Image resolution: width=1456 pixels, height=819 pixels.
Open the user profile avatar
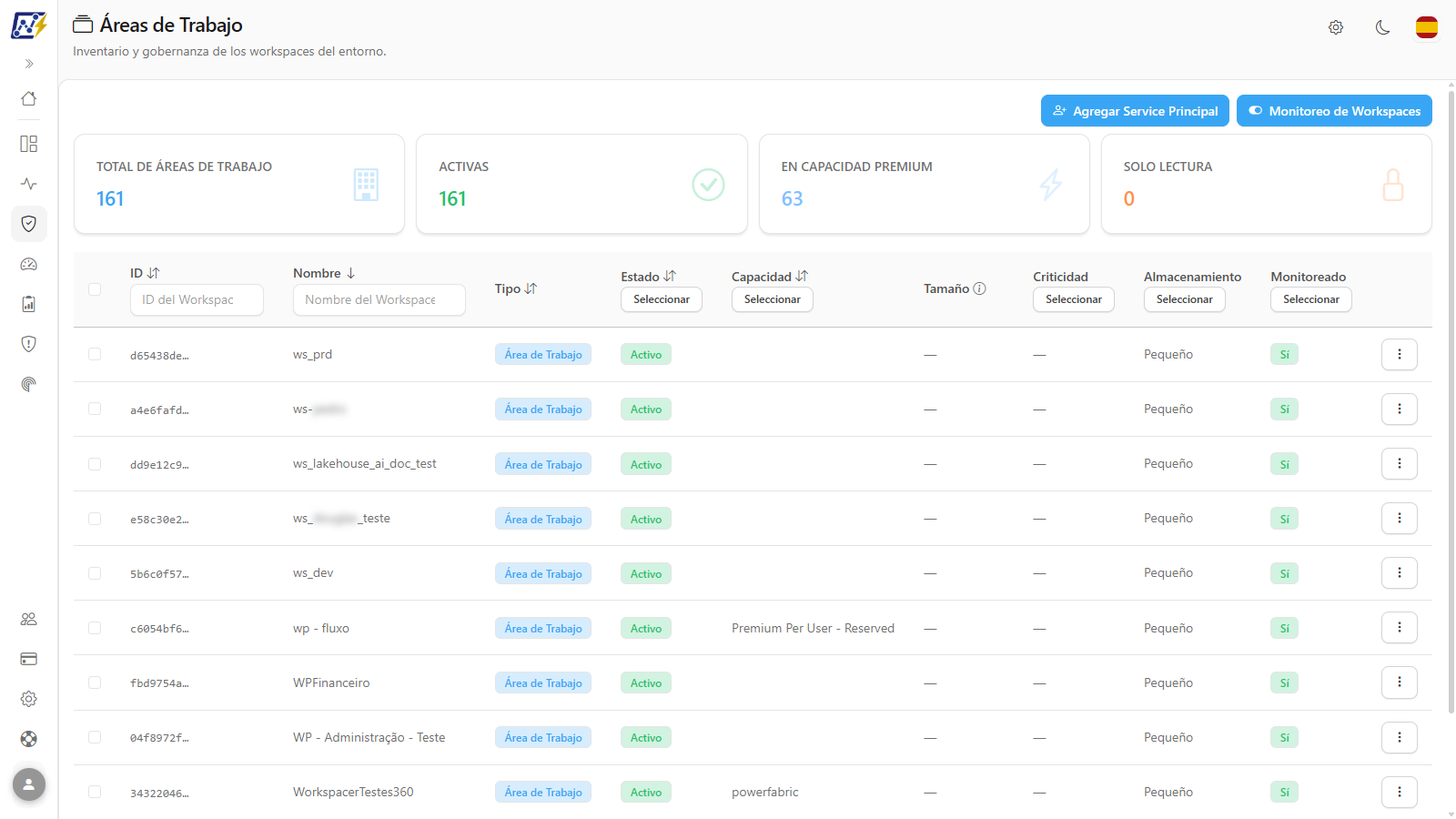click(x=29, y=784)
